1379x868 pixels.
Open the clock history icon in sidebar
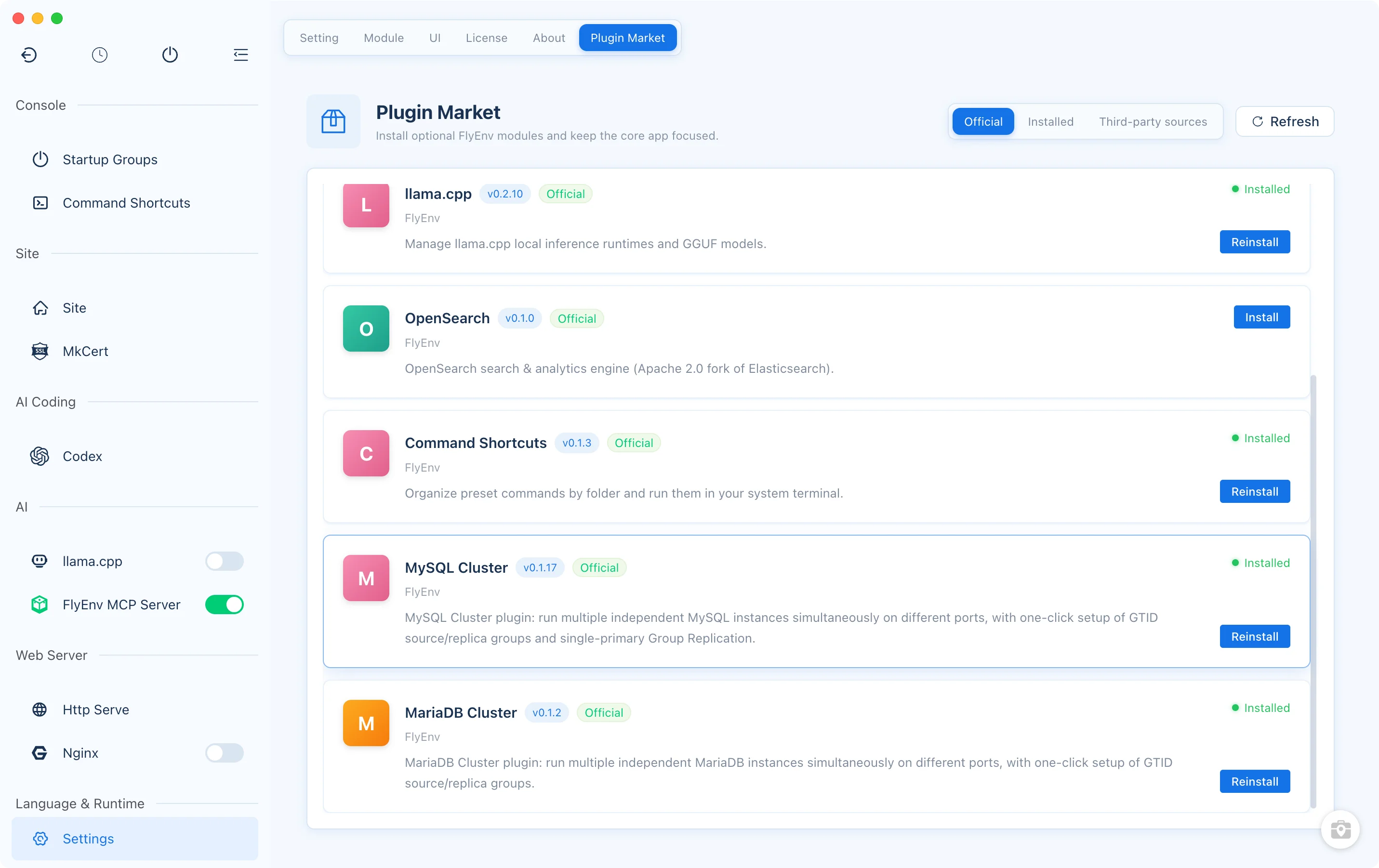(100, 55)
